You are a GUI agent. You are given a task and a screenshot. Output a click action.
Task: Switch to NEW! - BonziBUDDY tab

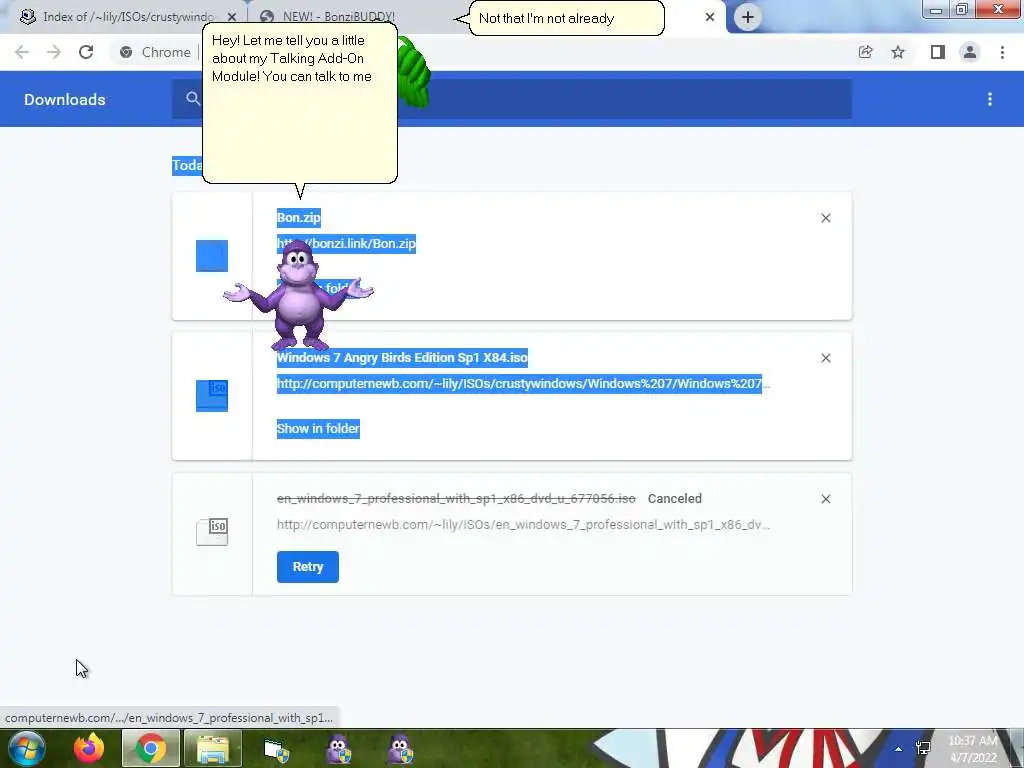tap(338, 17)
